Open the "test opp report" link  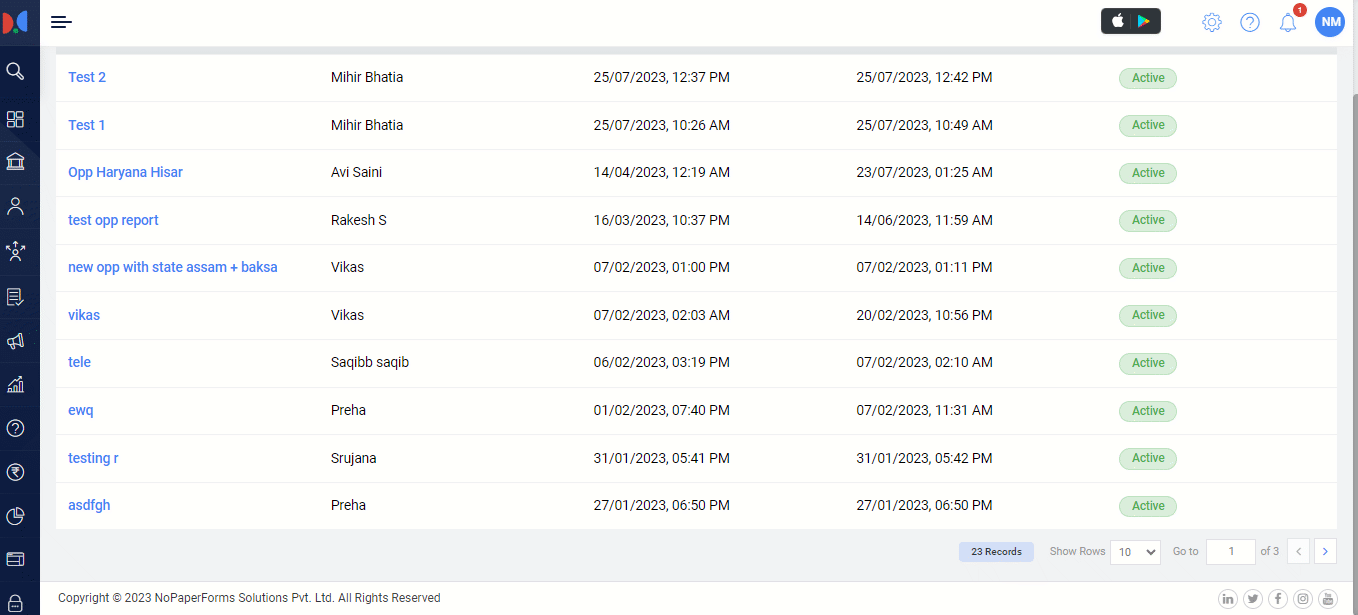pos(113,220)
